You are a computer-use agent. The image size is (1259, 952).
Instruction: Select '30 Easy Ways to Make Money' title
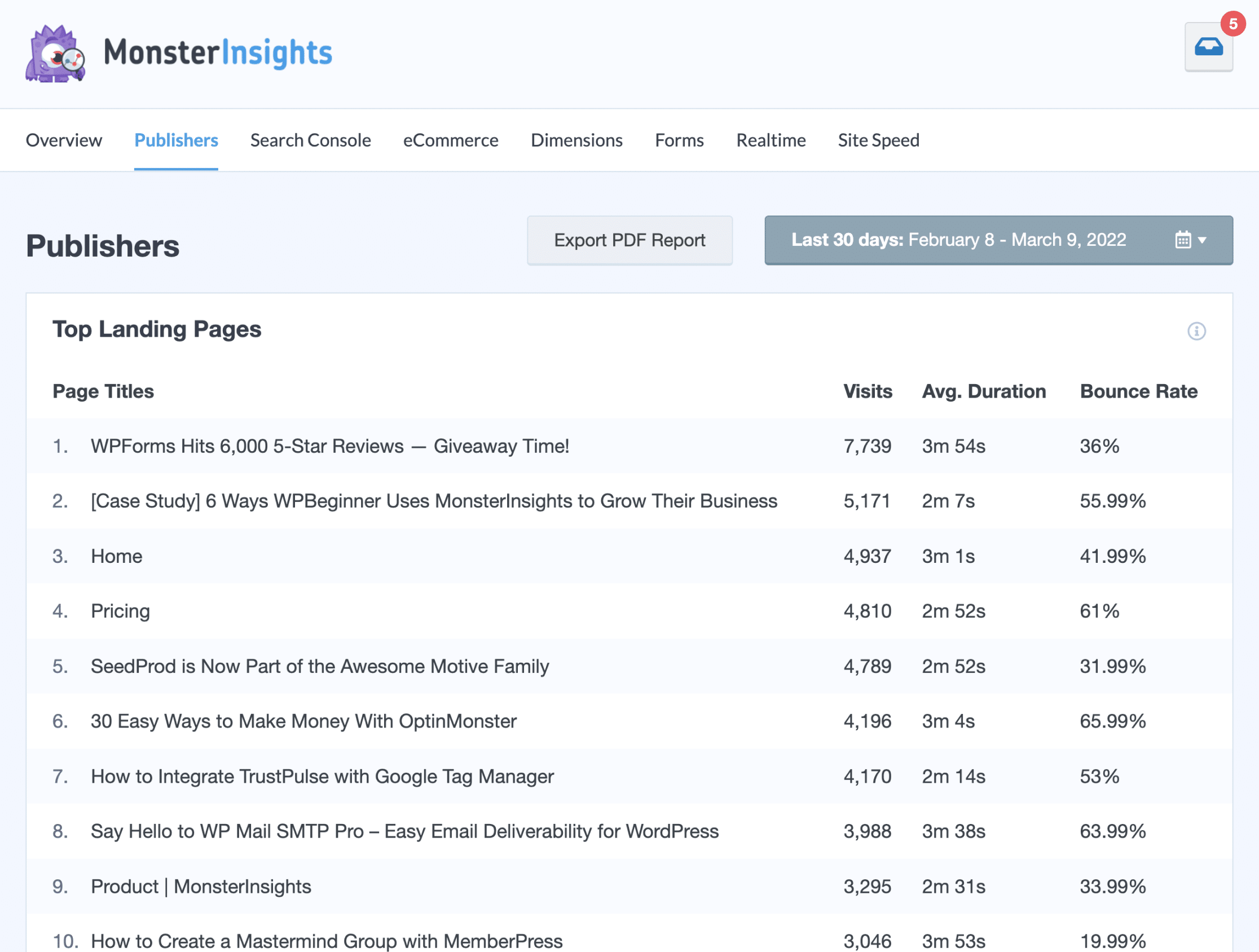point(303,721)
